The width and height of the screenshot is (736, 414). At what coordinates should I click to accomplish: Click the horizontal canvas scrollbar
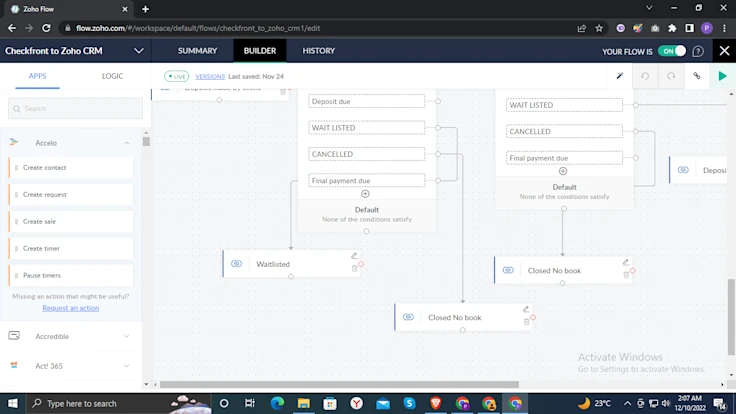(x=339, y=384)
